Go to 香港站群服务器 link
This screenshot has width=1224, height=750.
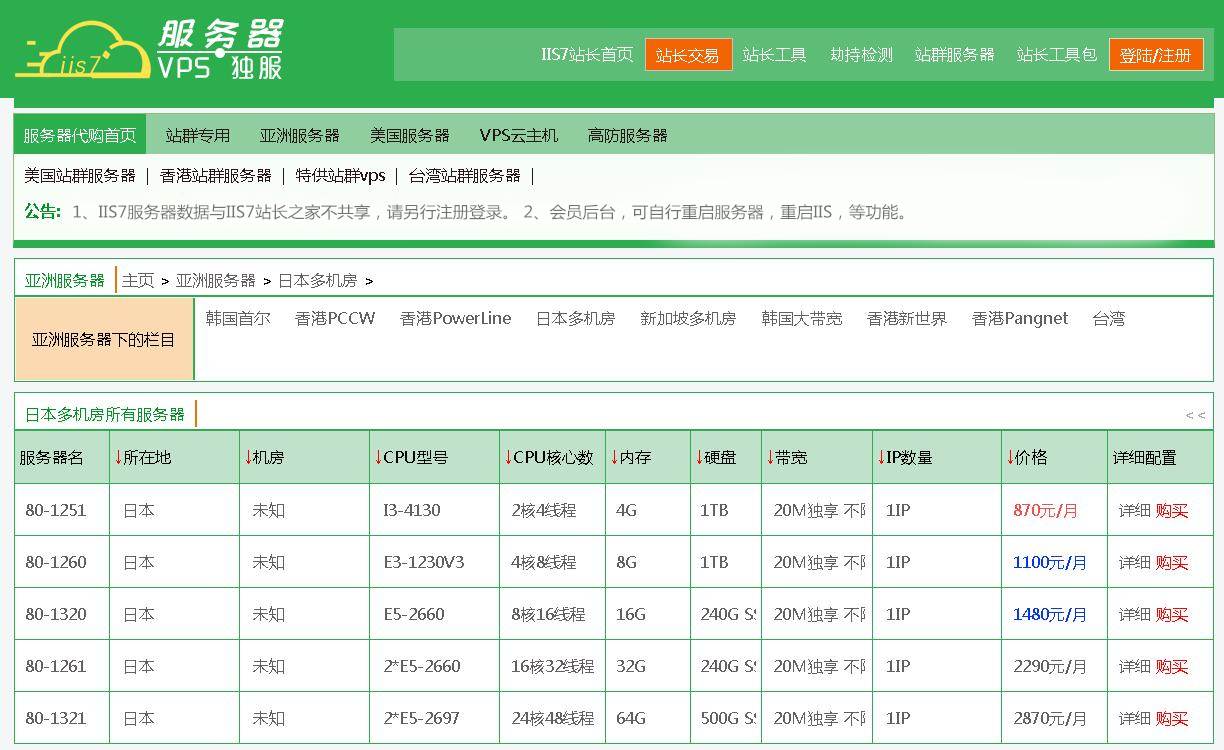click(x=215, y=176)
